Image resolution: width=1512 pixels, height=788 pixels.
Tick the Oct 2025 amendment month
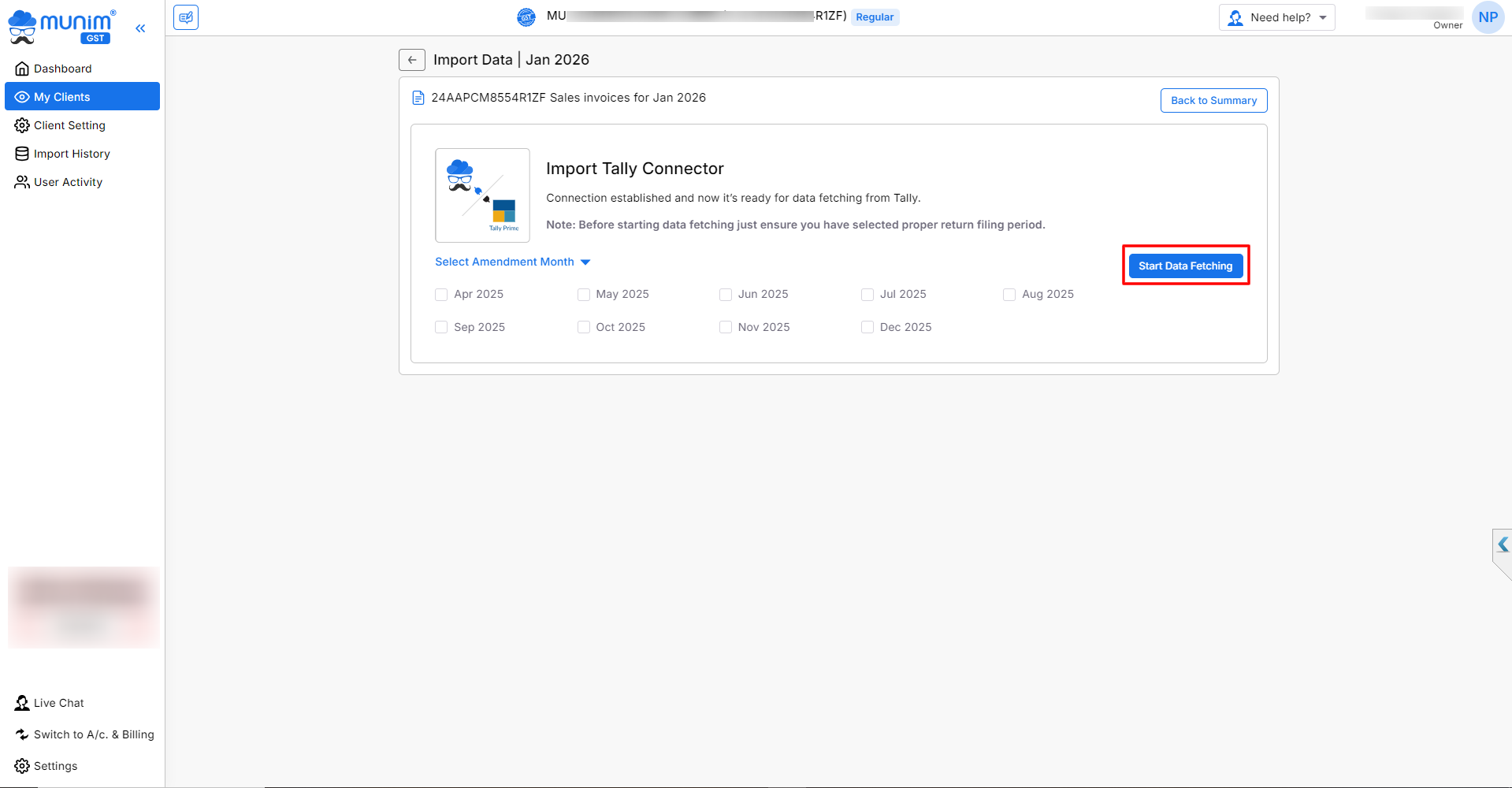[x=584, y=327]
